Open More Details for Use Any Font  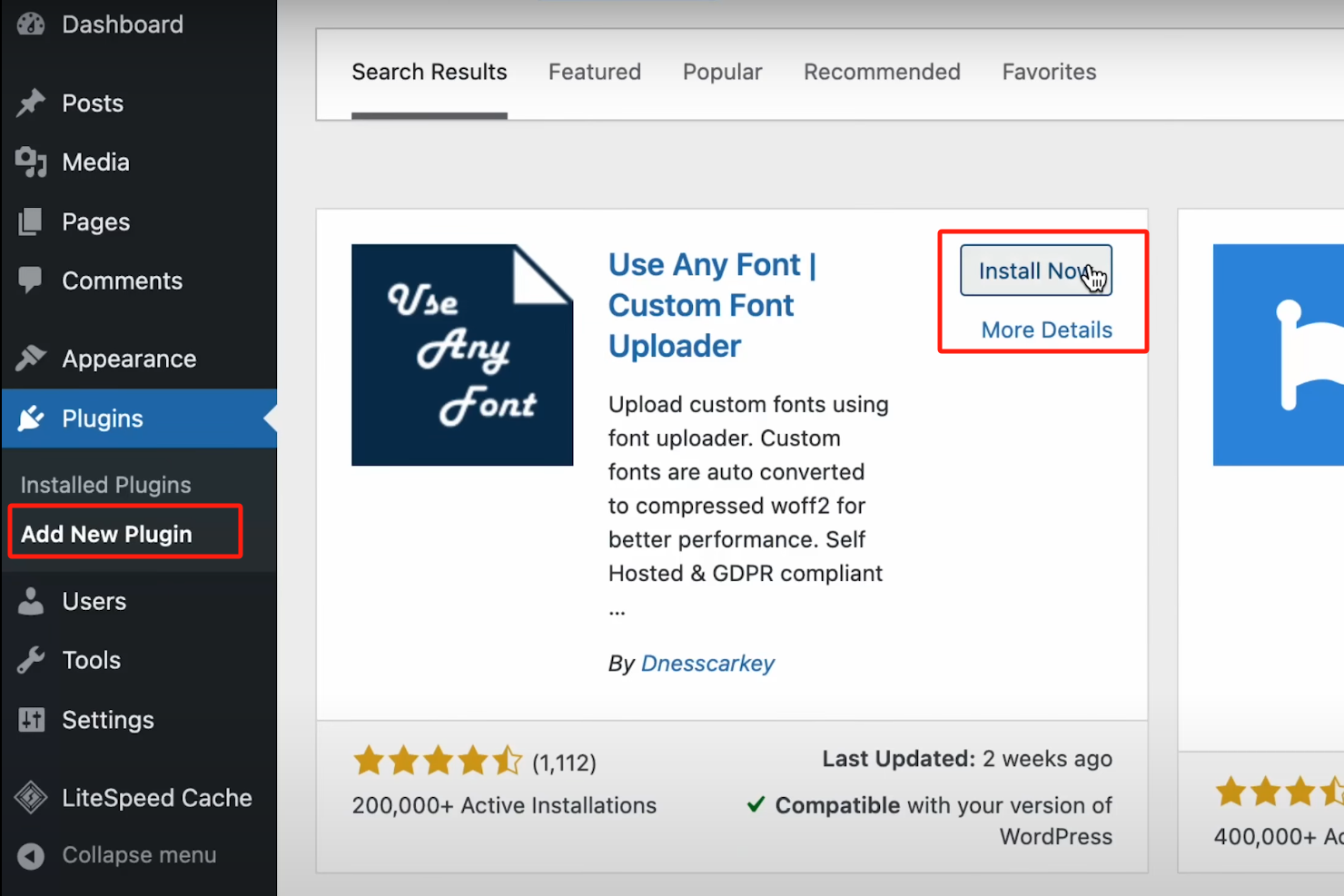pyautogui.click(x=1046, y=330)
